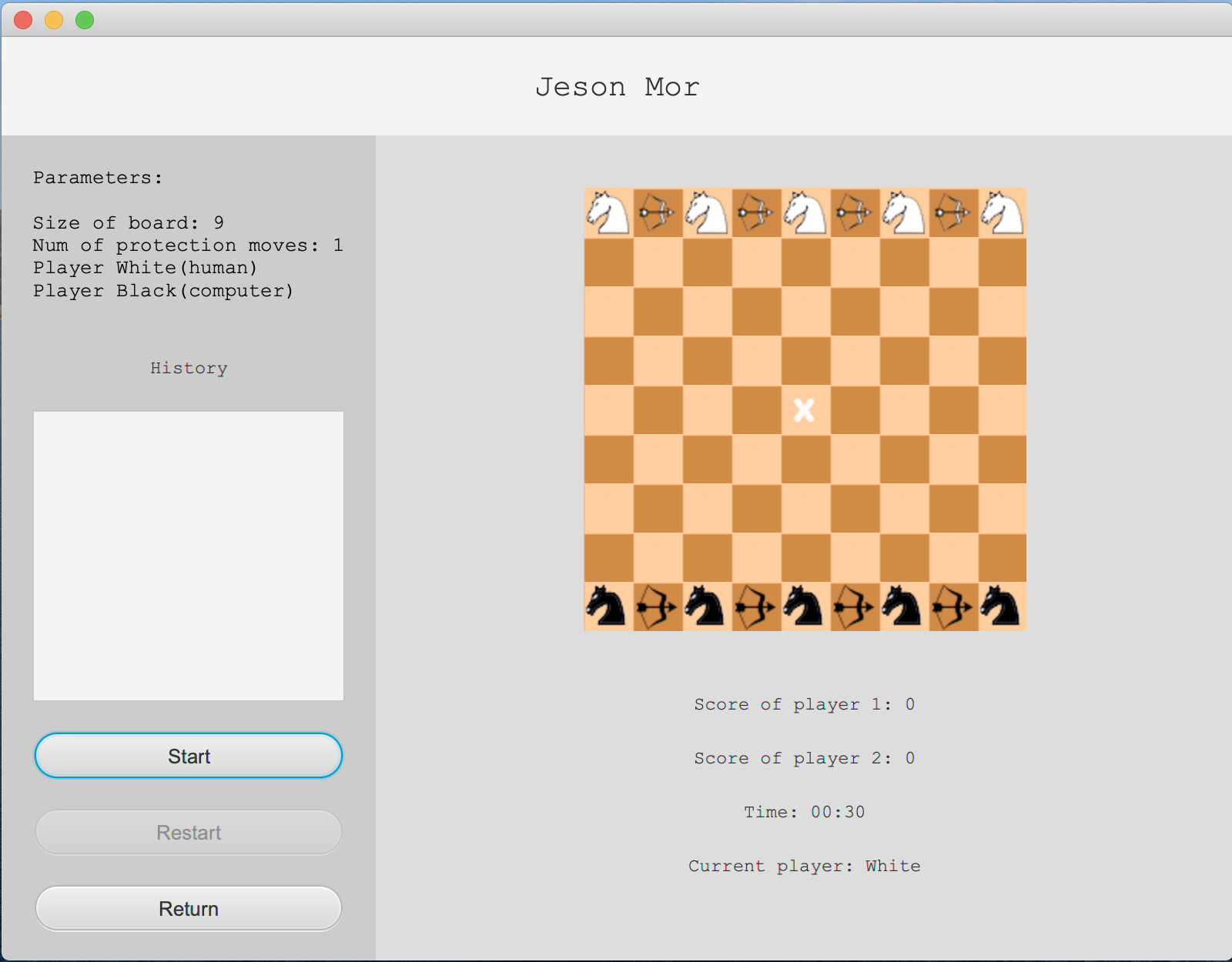
Task: Select the white archer in the sixth column
Action: 855,212
